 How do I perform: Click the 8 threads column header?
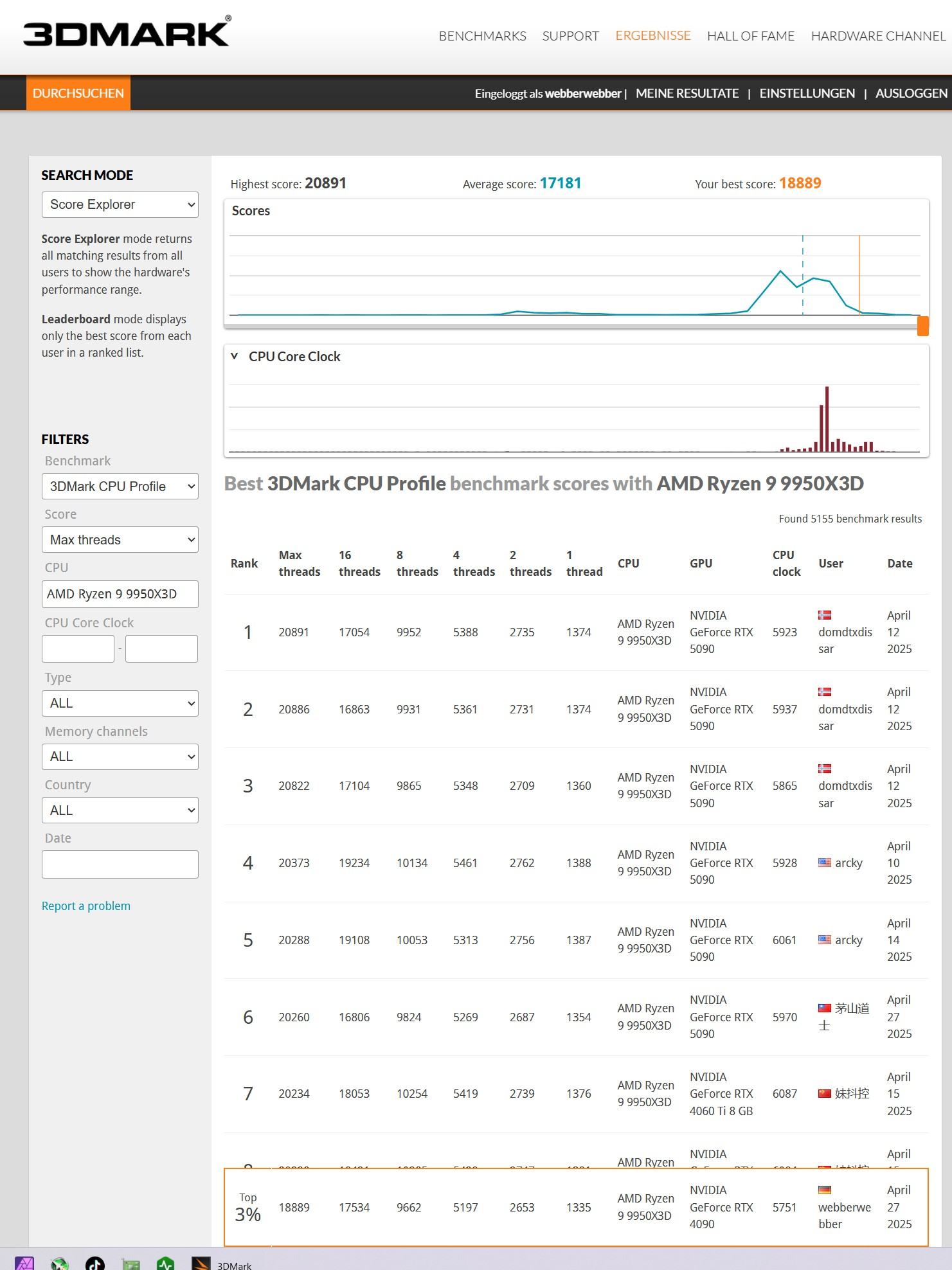click(417, 563)
